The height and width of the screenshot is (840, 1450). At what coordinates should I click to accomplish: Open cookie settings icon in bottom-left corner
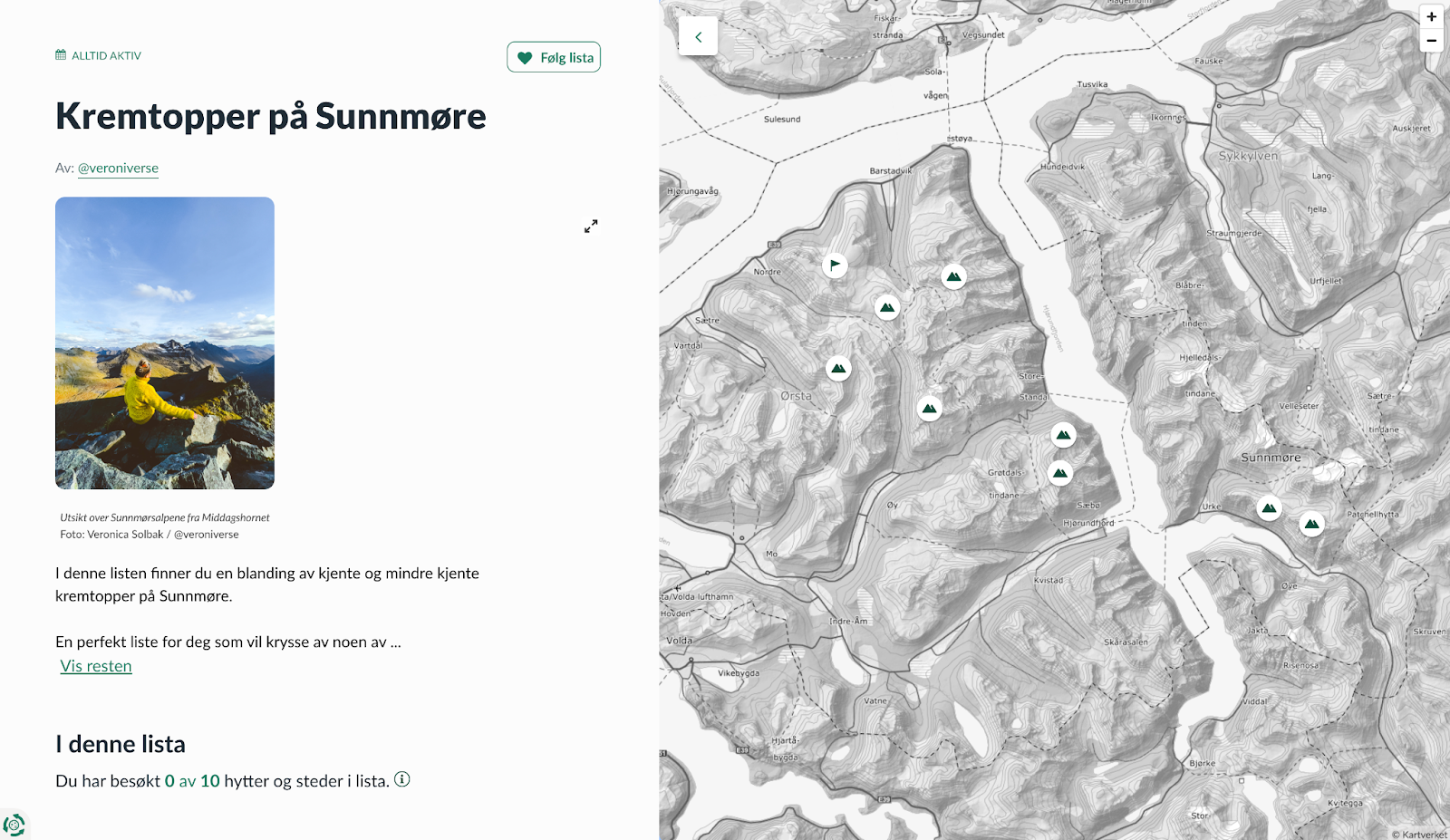(x=14, y=825)
